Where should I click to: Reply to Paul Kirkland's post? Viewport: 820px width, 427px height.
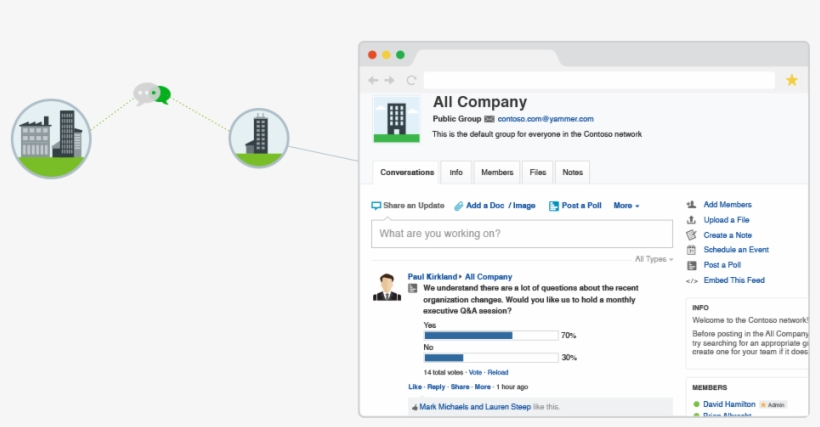[x=436, y=387]
